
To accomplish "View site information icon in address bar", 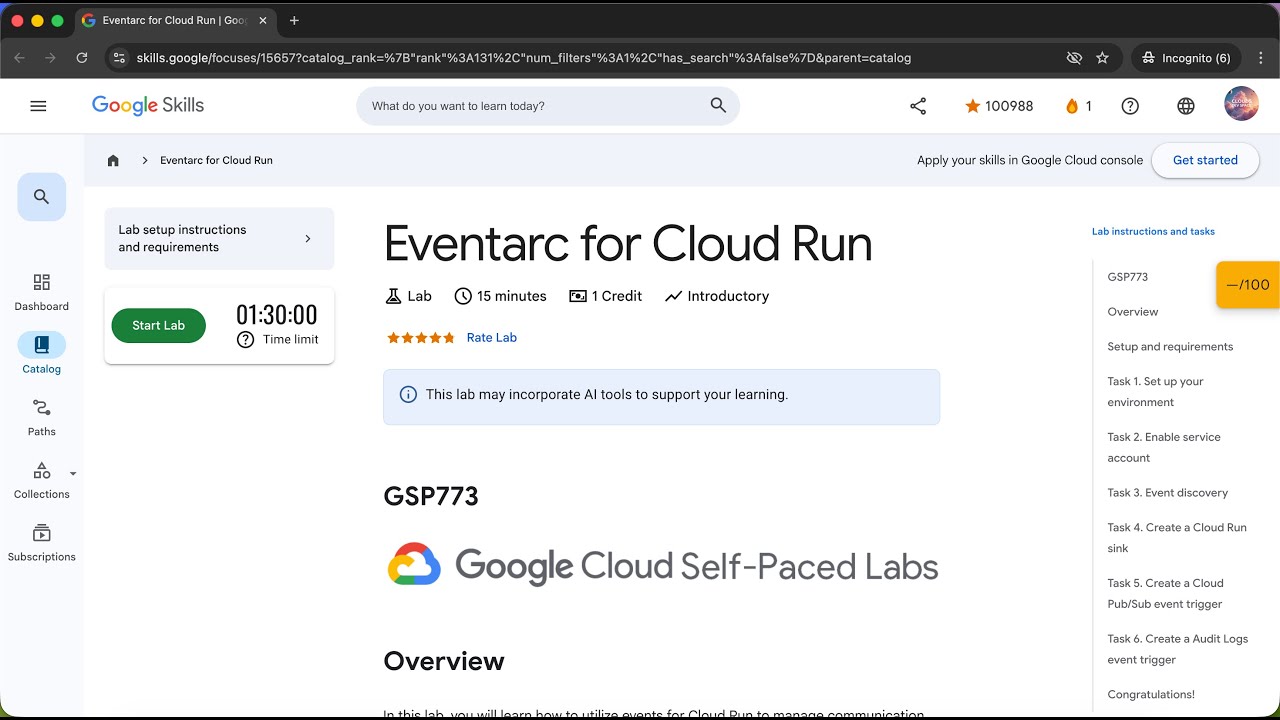I will point(119,58).
